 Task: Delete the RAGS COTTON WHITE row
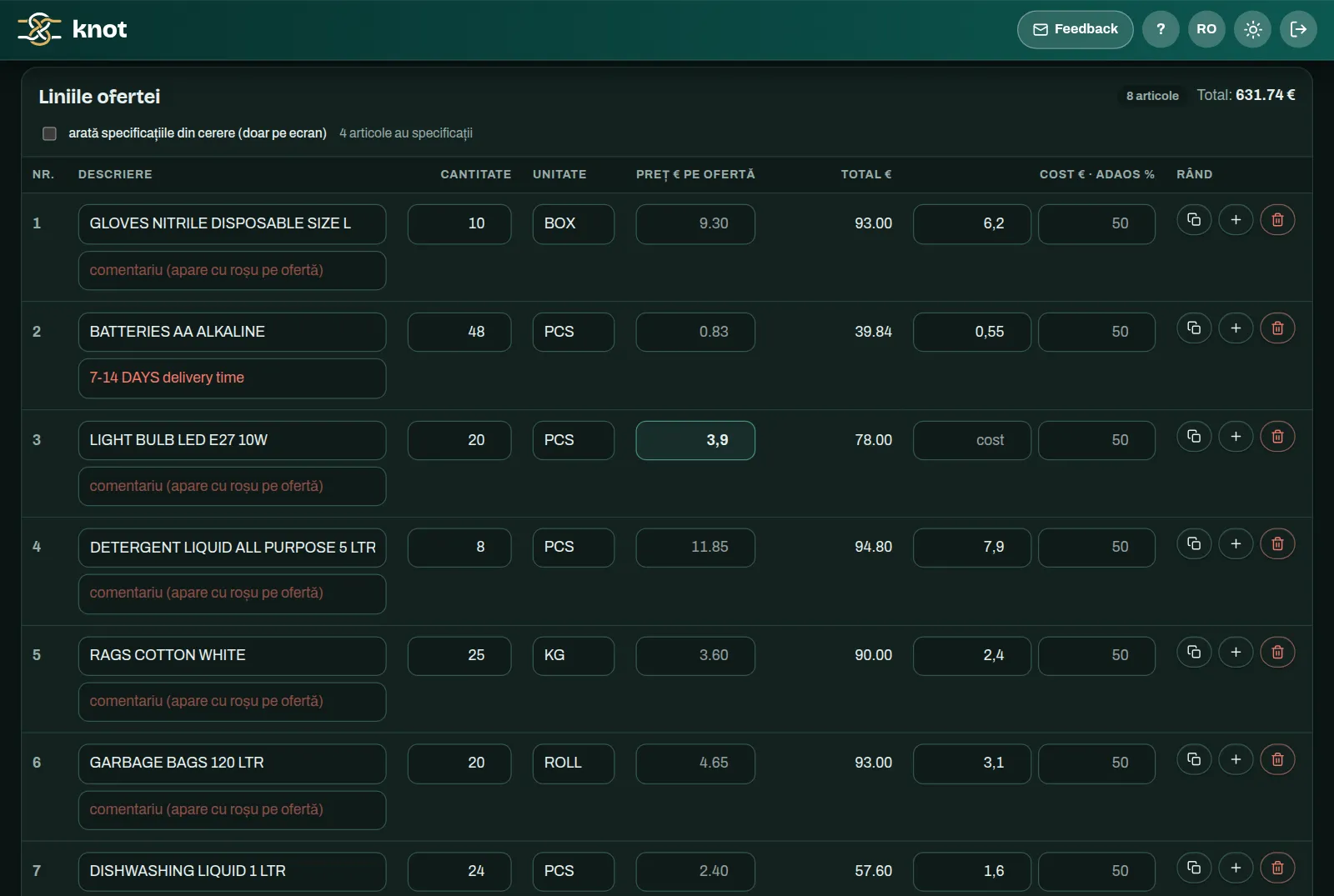[x=1277, y=652]
